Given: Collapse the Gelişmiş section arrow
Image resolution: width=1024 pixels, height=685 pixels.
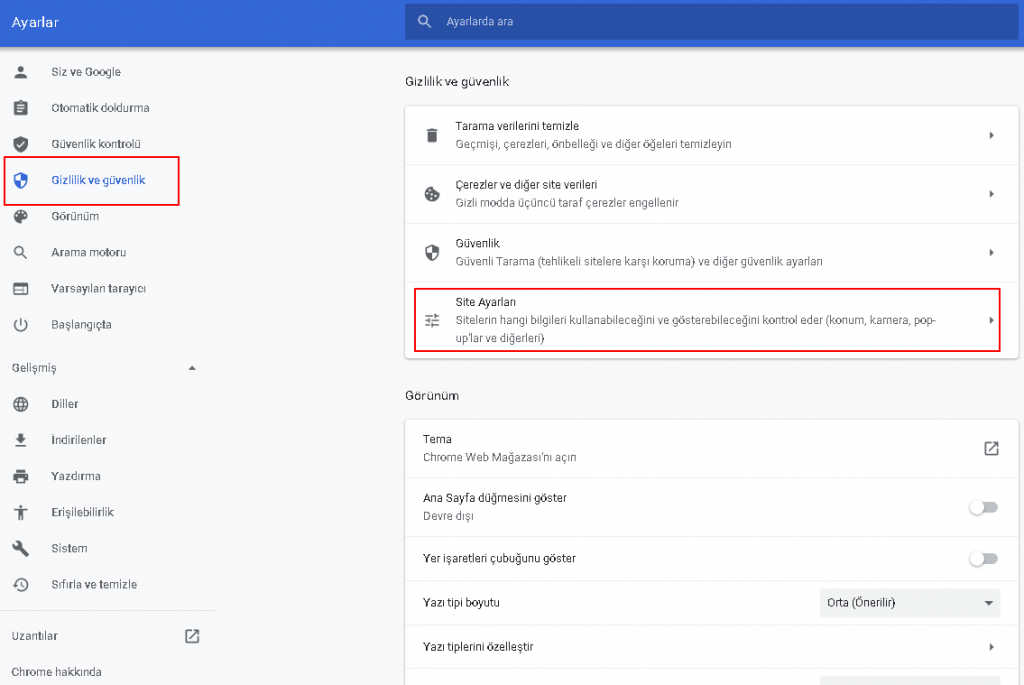Looking at the screenshot, I should [192, 368].
